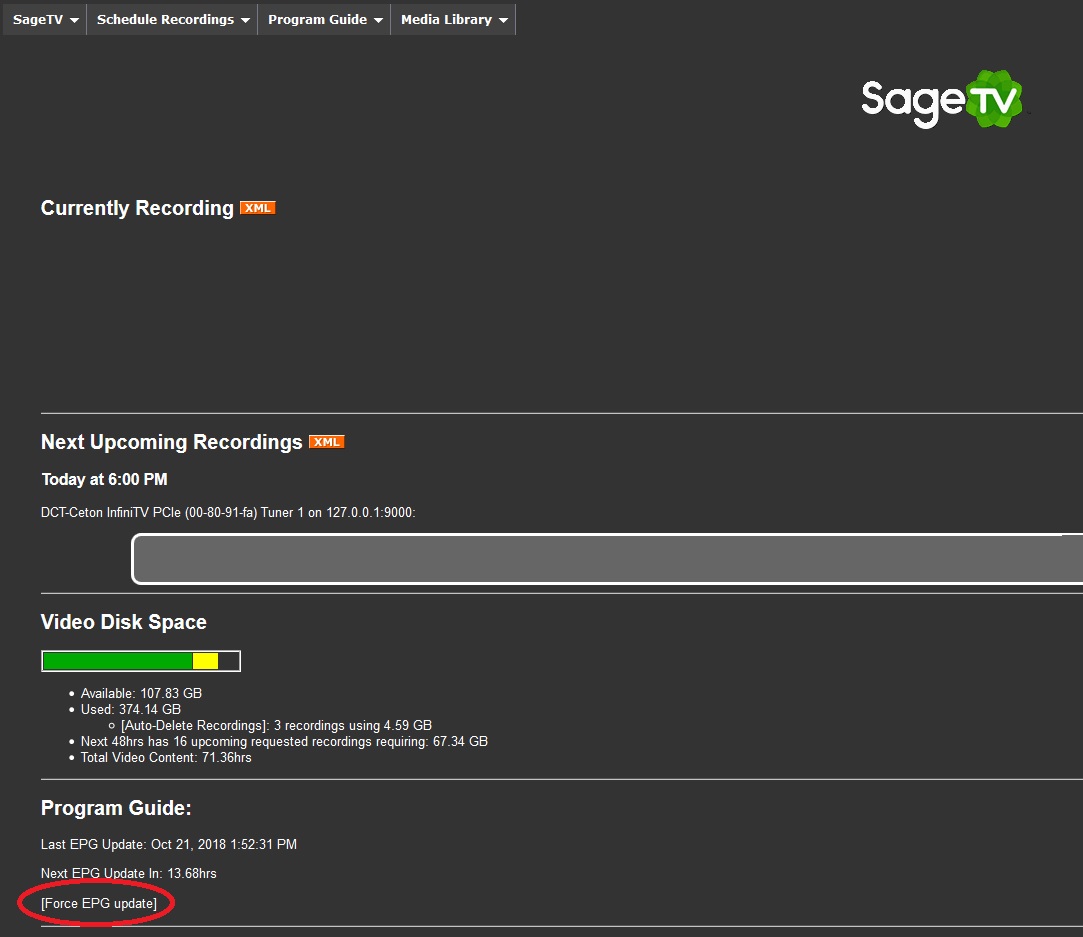Click the empty end of disk space bar
The width and height of the screenshot is (1083, 937).
click(x=229, y=661)
